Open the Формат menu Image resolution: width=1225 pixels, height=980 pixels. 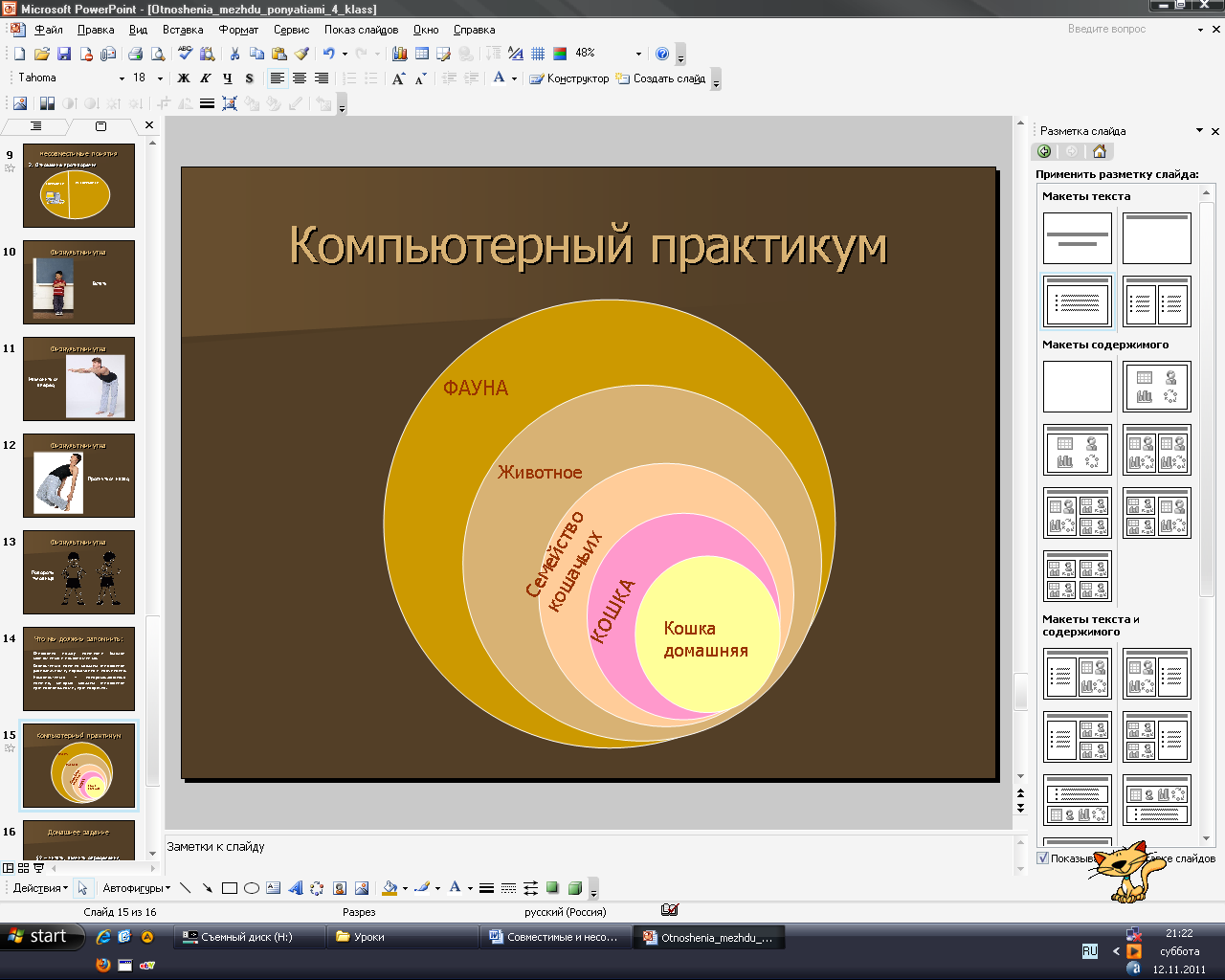pos(238,30)
